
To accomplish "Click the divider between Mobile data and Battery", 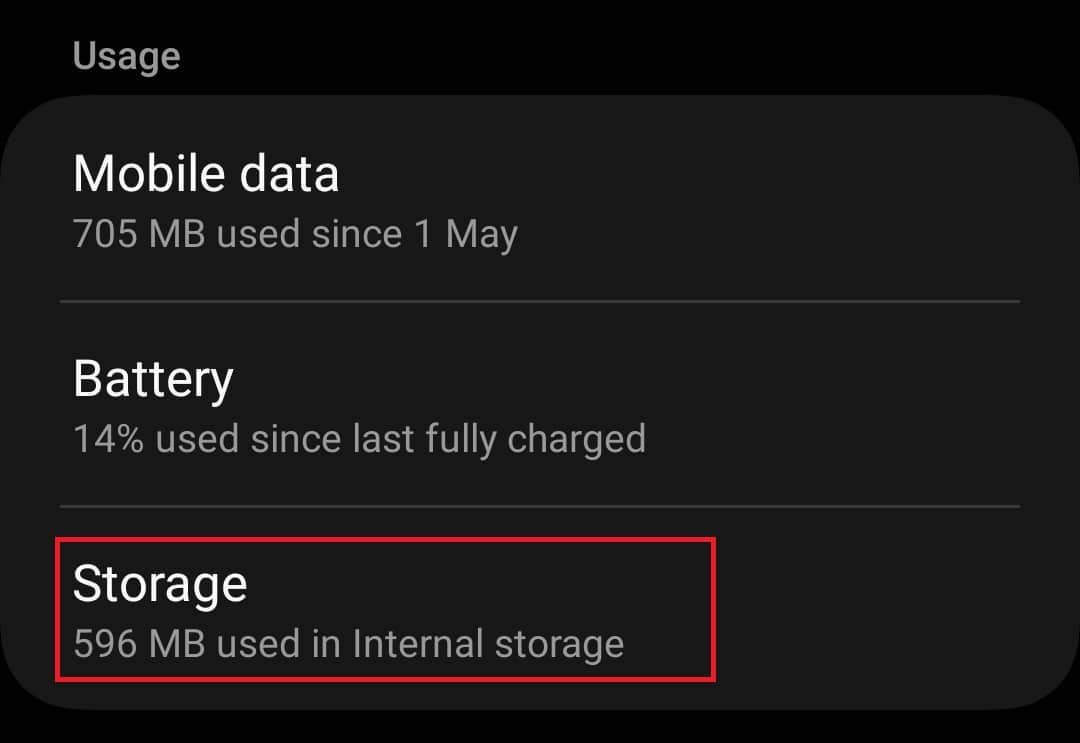I will 540,301.
